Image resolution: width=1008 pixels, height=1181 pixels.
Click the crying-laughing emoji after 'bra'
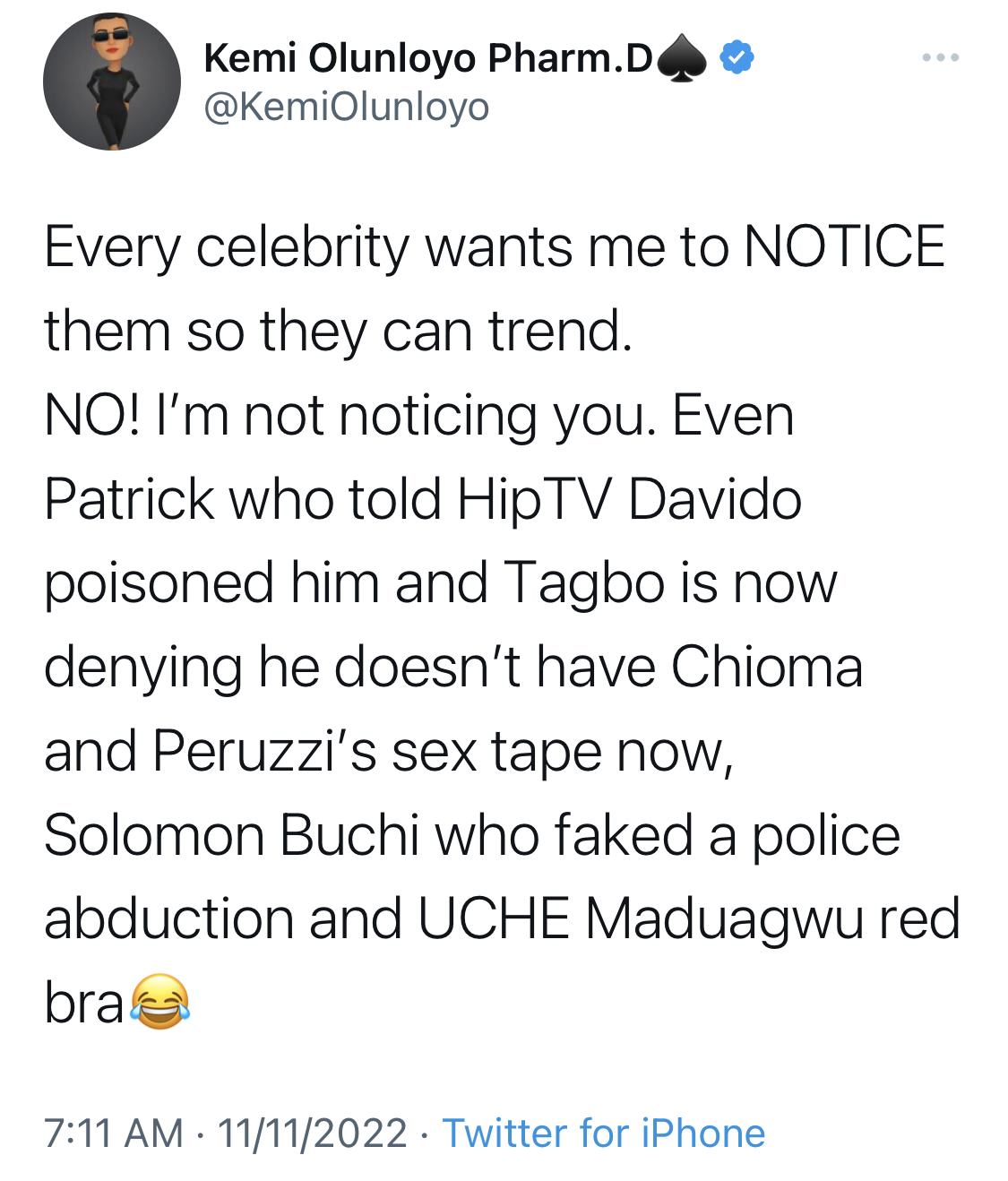(160, 1001)
